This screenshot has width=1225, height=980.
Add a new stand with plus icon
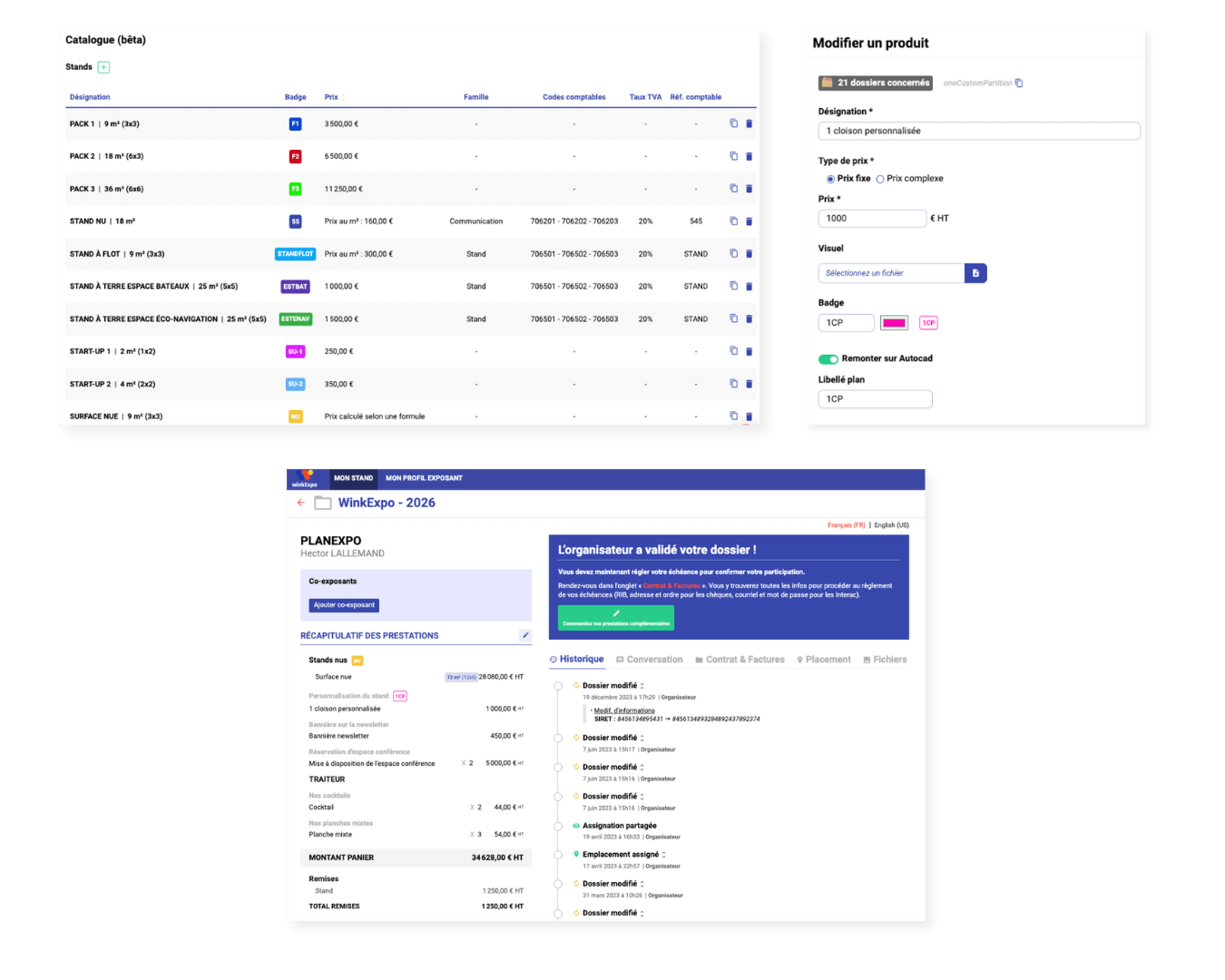[103, 67]
